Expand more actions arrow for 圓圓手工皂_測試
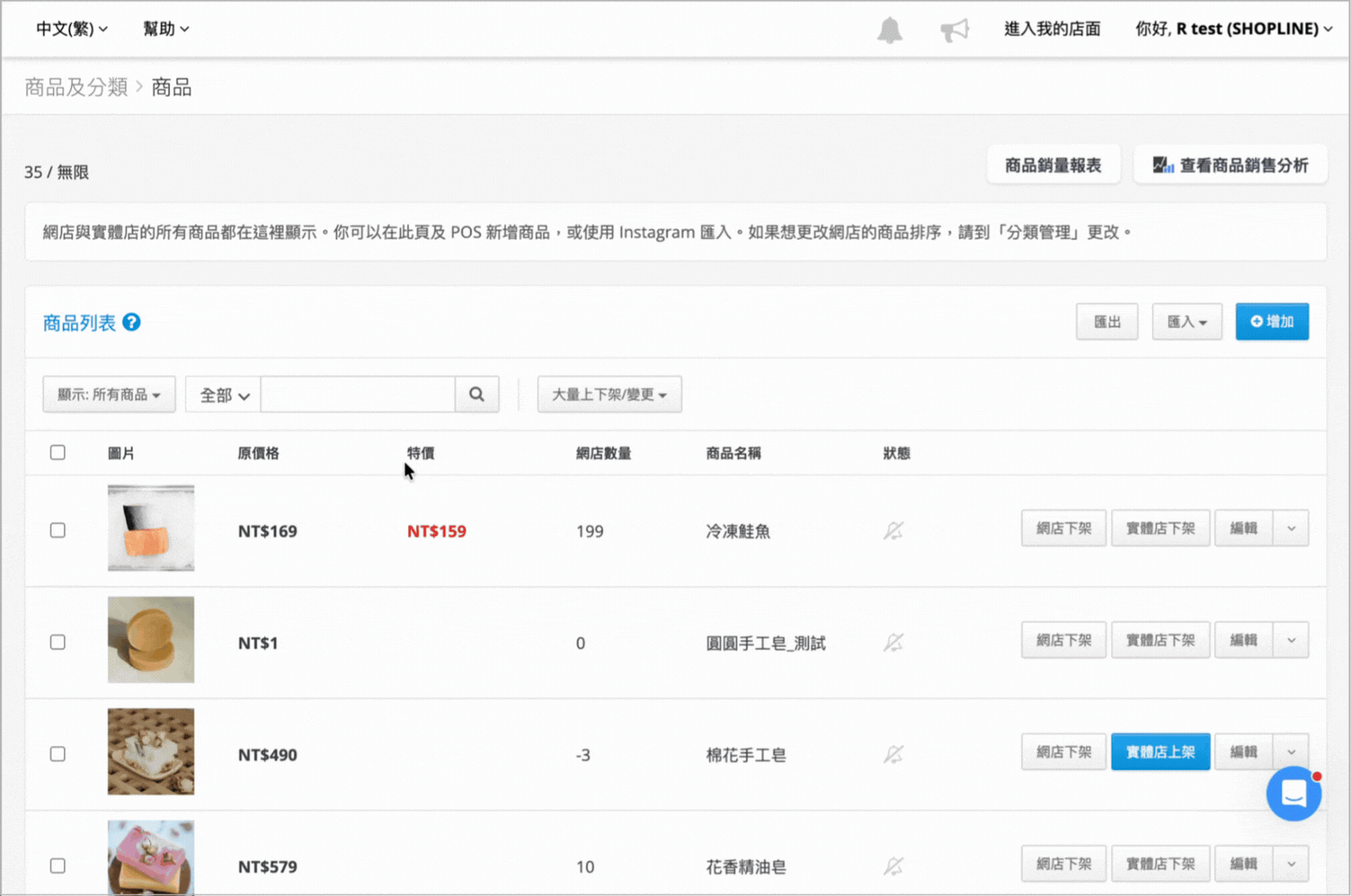Image resolution: width=1351 pixels, height=896 pixels. 1291,640
